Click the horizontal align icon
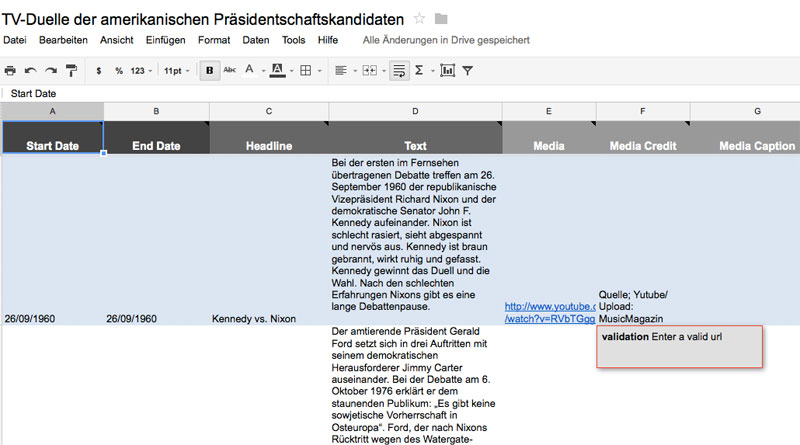 (341, 70)
